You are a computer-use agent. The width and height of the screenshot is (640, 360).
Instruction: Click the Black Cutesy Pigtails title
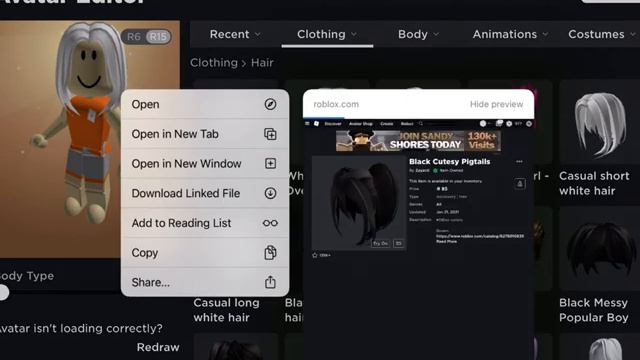click(449, 162)
